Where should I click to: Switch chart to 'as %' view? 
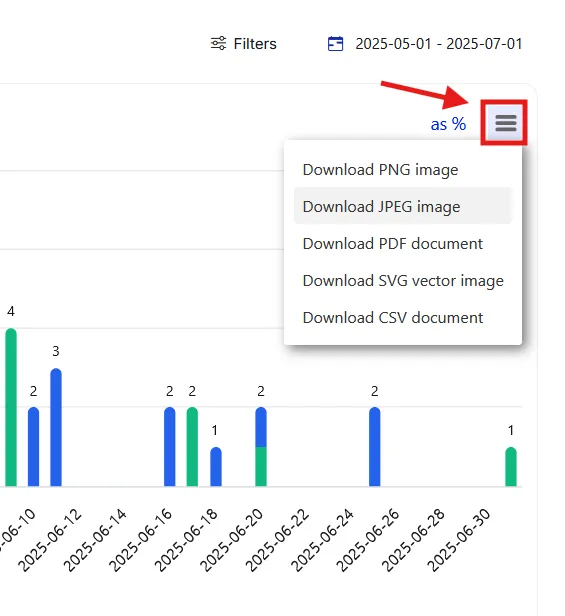pos(448,124)
